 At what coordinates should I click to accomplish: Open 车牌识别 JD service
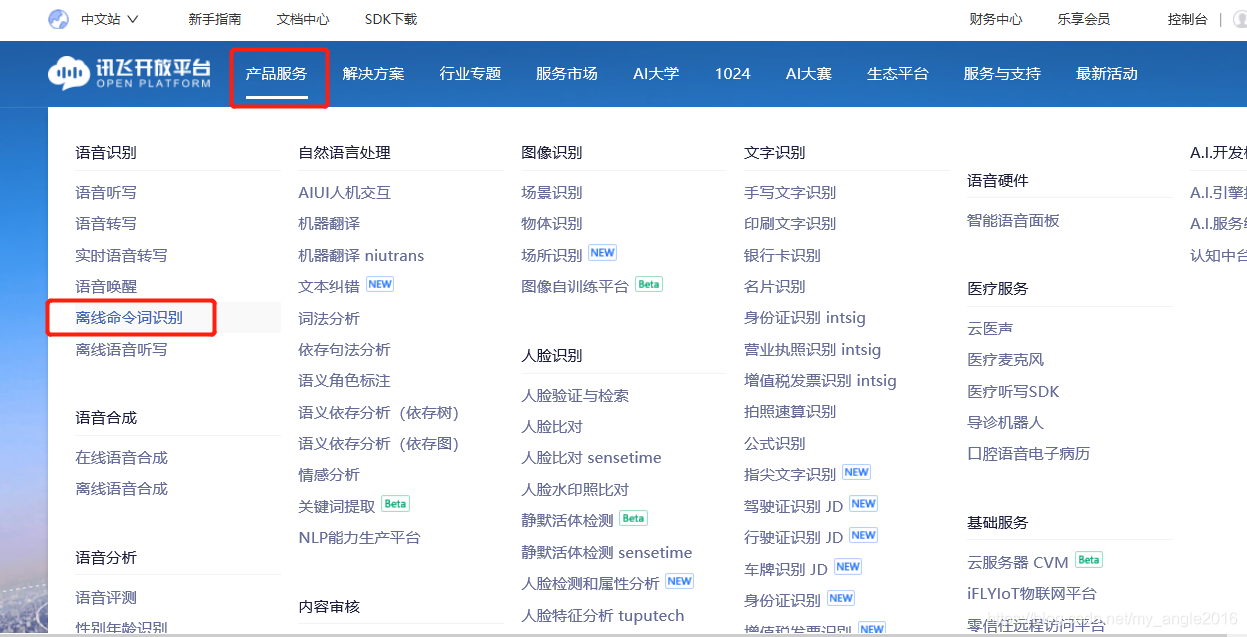786,569
